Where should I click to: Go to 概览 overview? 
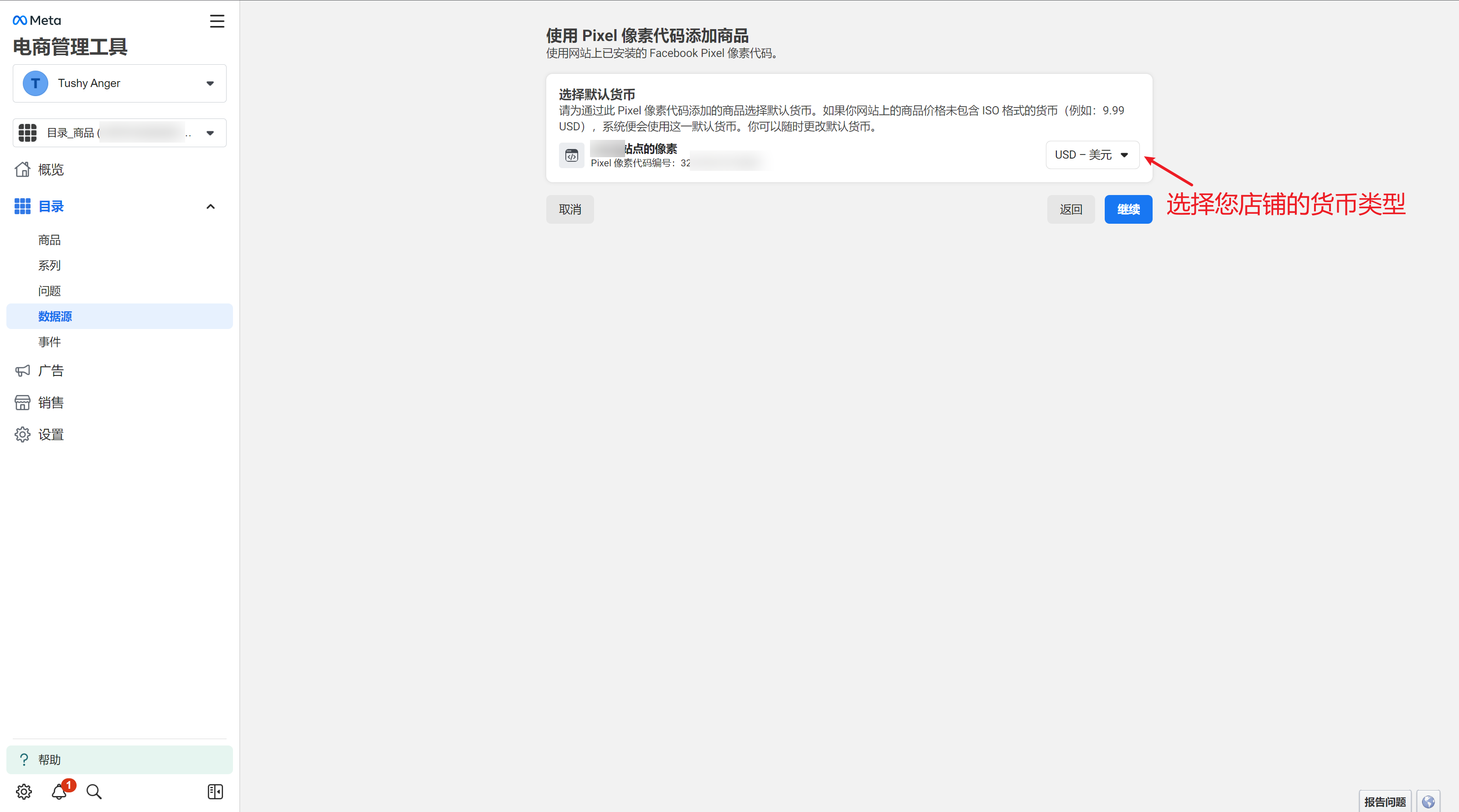pos(51,170)
